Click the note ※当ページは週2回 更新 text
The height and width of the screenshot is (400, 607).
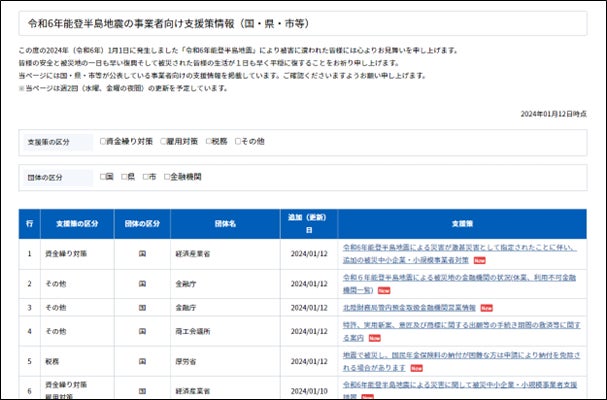[123, 88]
